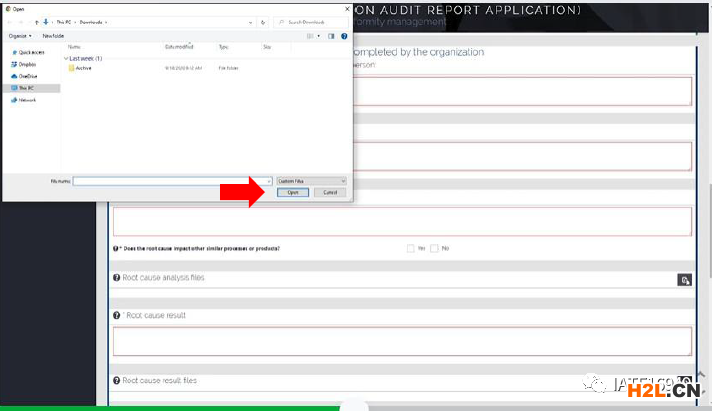Select Dropbox in navigation pane

[28, 64]
